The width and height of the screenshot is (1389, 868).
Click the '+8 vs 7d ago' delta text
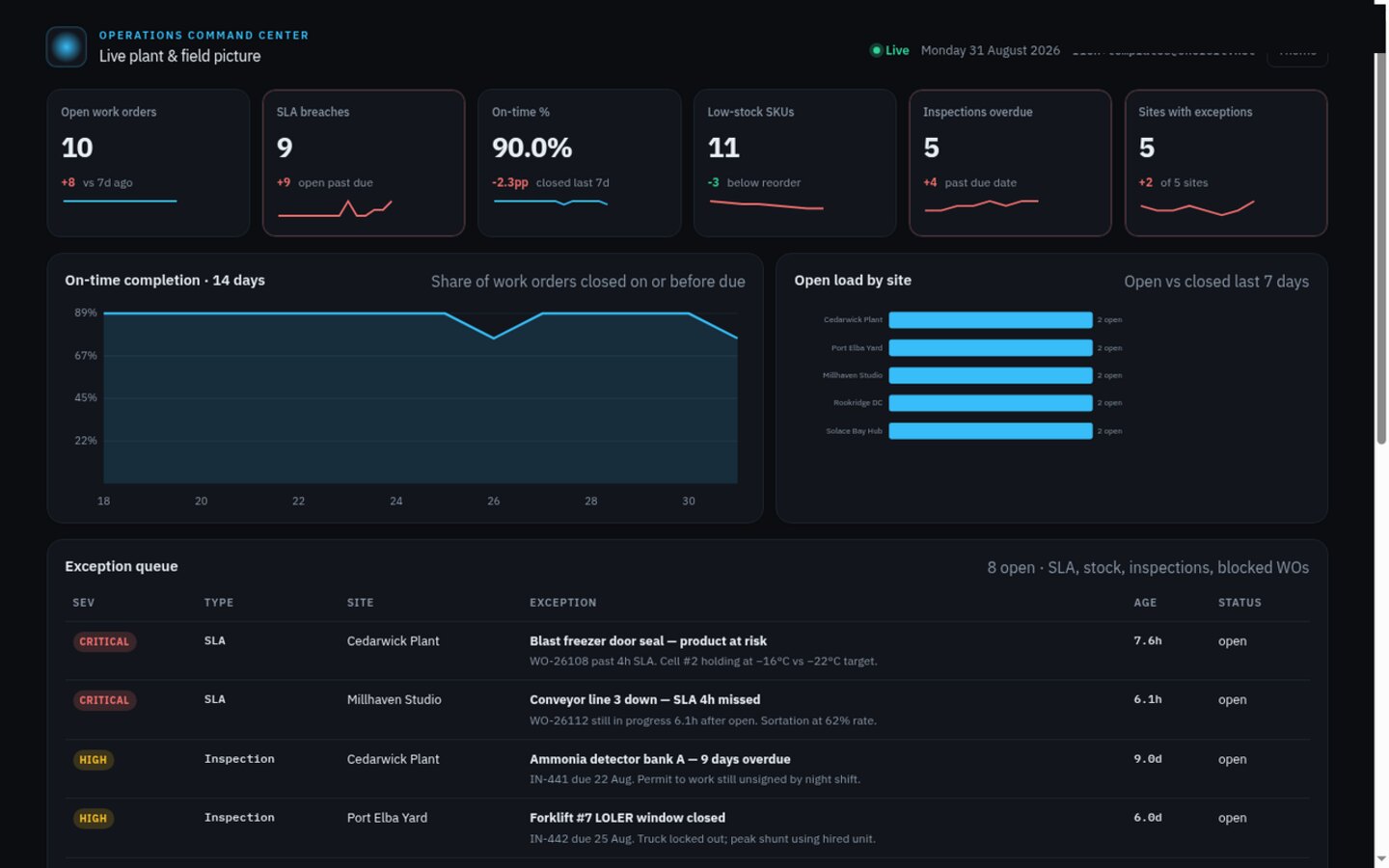(96, 182)
